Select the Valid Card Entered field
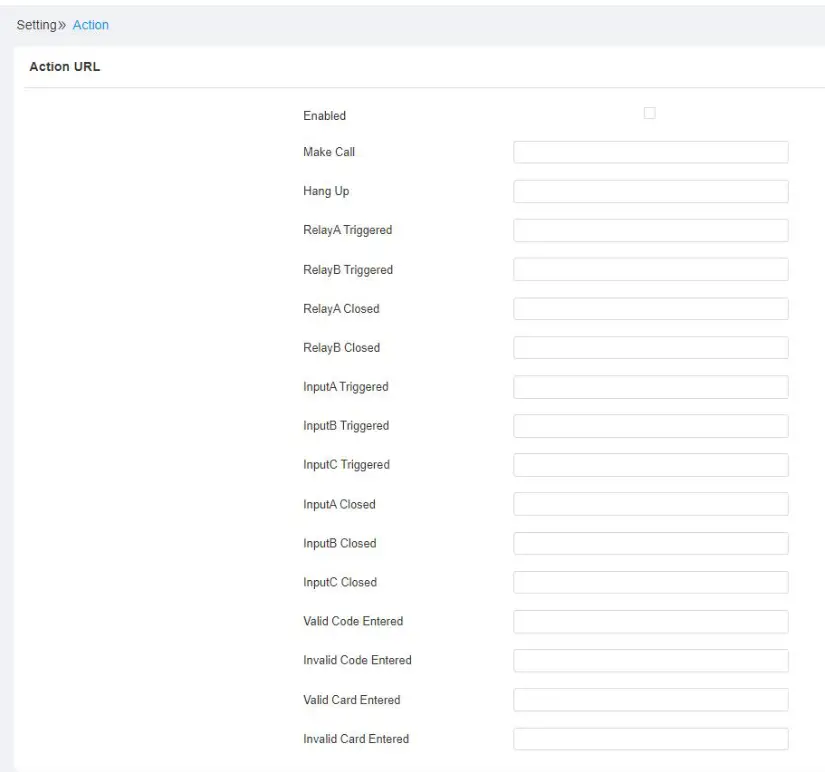This screenshot has width=825, height=772. 650,700
